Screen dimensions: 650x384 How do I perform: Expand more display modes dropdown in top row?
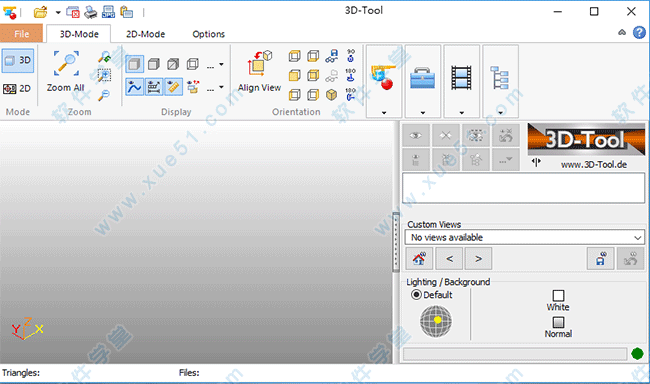(215, 65)
